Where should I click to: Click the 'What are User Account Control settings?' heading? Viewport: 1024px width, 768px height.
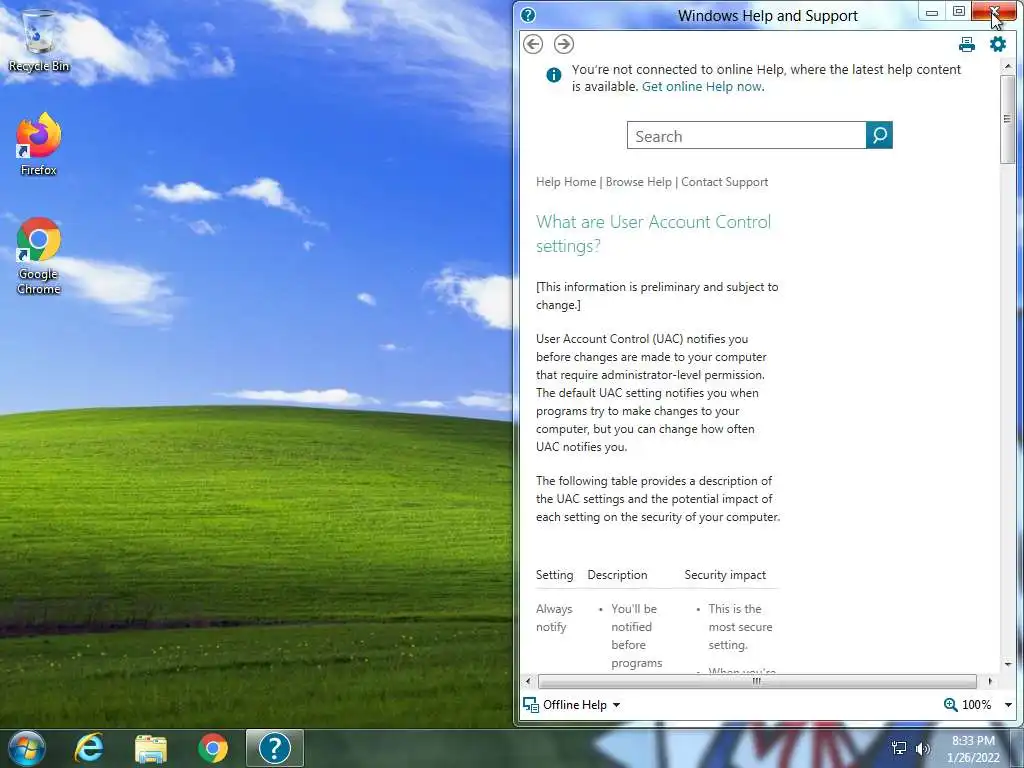(x=653, y=234)
